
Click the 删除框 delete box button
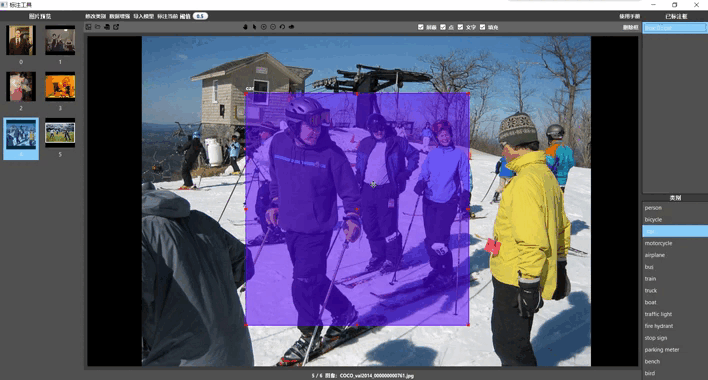tap(630, 28)
